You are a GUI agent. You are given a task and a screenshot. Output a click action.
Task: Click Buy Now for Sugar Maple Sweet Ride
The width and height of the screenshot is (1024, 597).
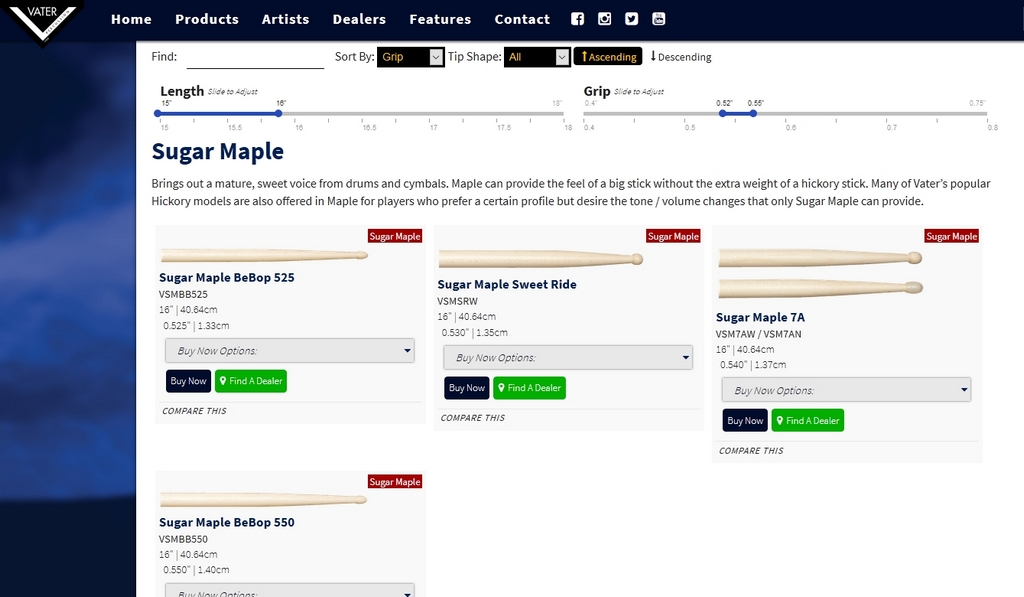pyautogui.click(x=466, y=388)
